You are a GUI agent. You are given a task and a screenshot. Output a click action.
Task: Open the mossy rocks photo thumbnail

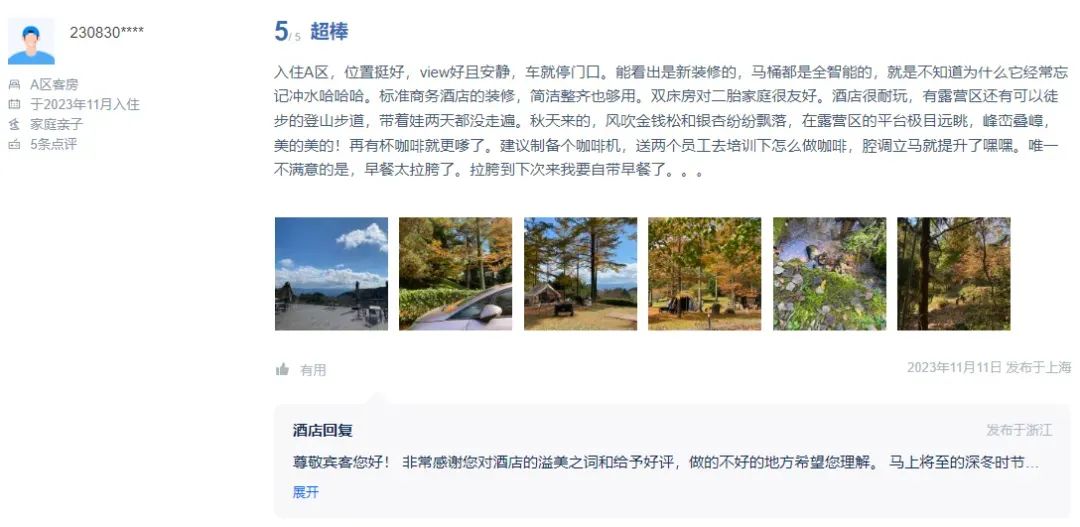pos(829,273)
